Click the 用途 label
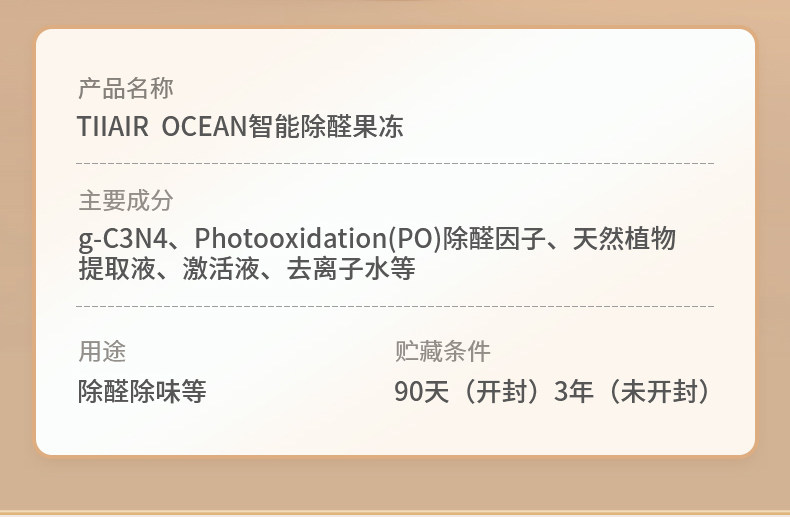The image size is (790, 517). [x=102, y=351]
